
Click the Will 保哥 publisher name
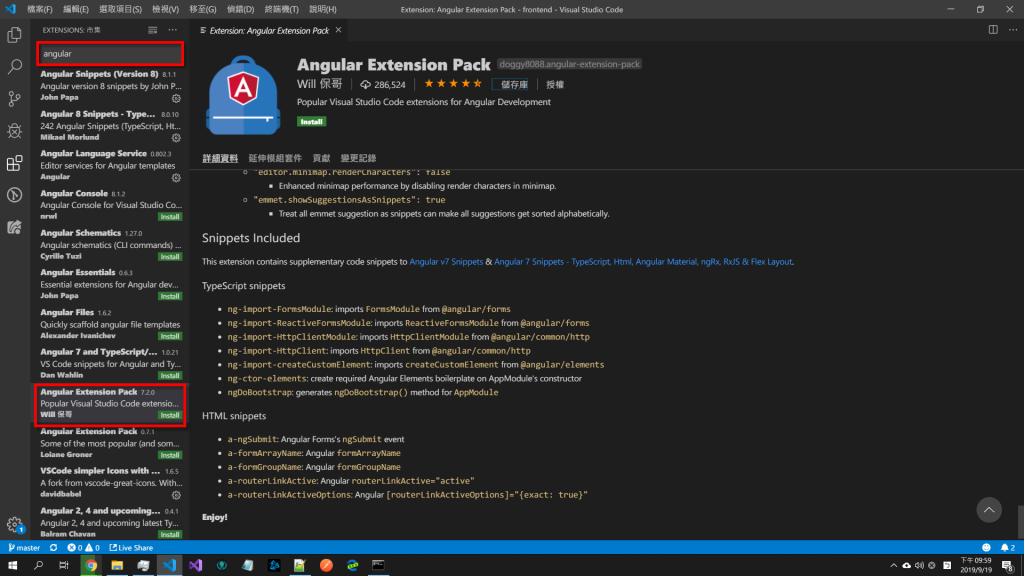click(319, 84)
